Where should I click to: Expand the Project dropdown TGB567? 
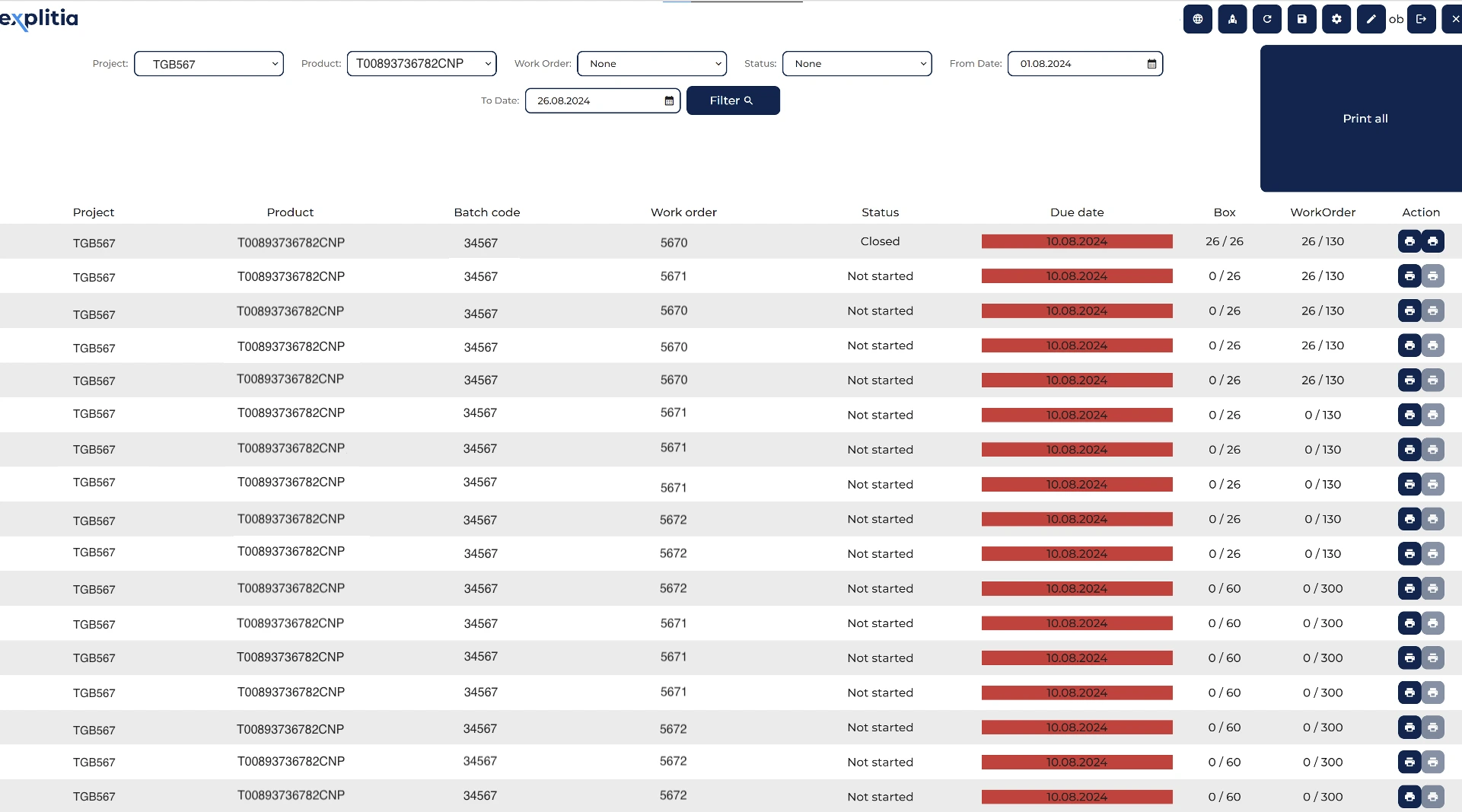(x=209, y=64)
